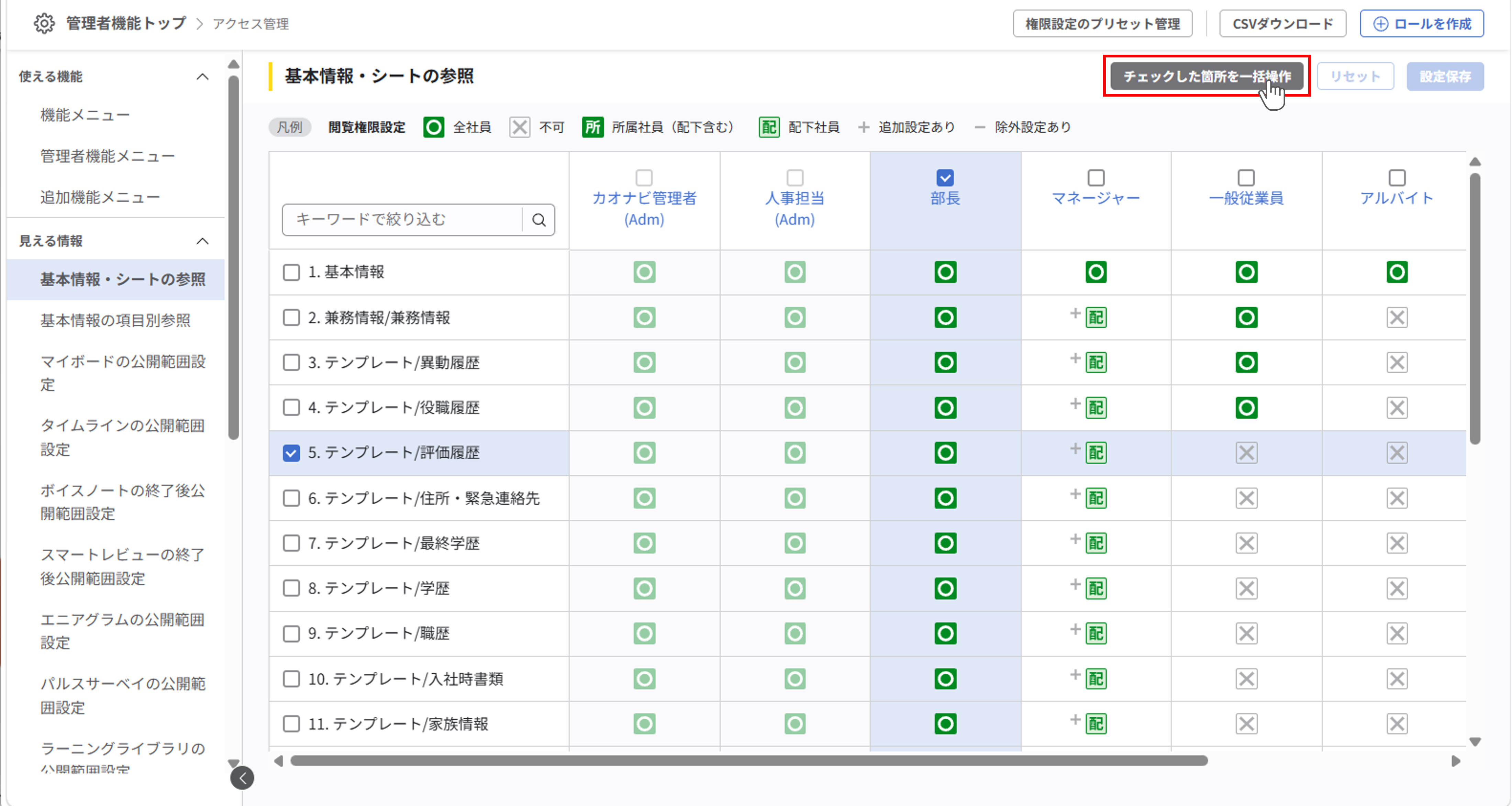
Task: Click 一般従業員 X icon for 11. テンプレート/家族情報
Action: pyautogui.click(x=1246, y=724)
